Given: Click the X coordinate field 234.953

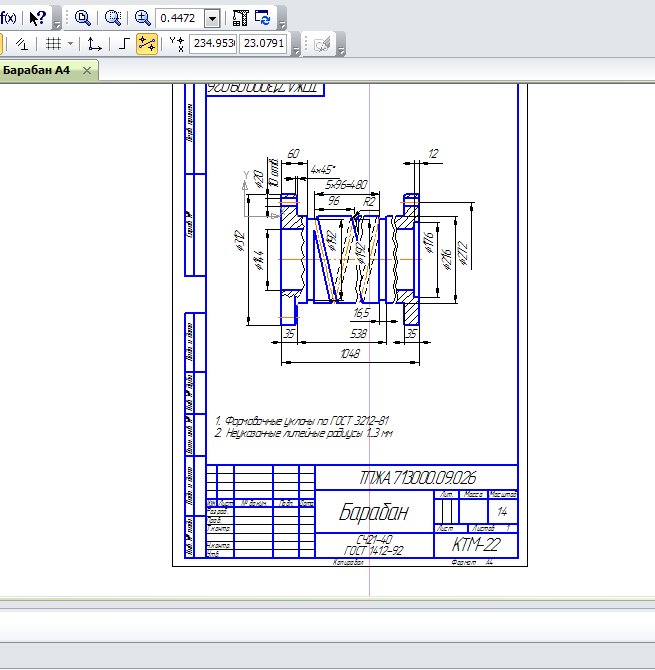Looking at the screenshot, I should coord(212,44).
